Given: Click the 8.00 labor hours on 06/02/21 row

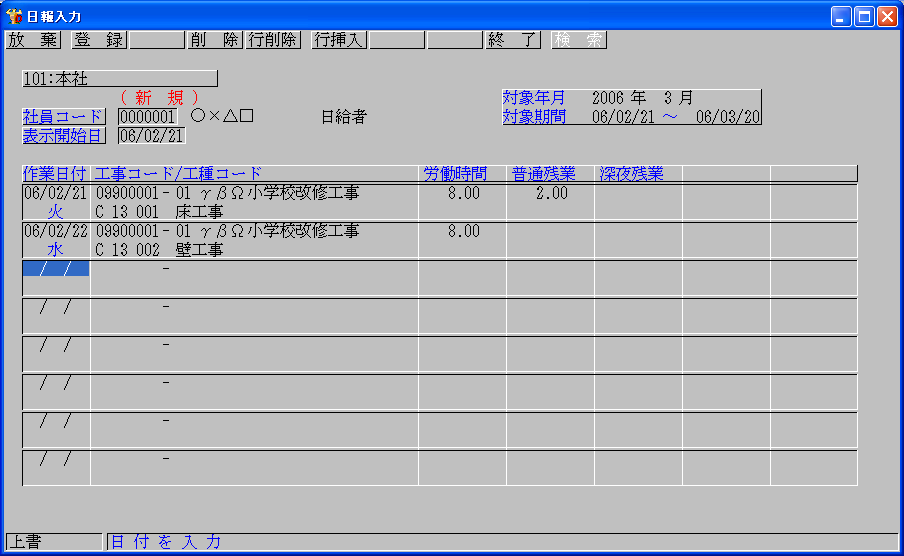Looking at the screenshot, I should coord(464,193).
